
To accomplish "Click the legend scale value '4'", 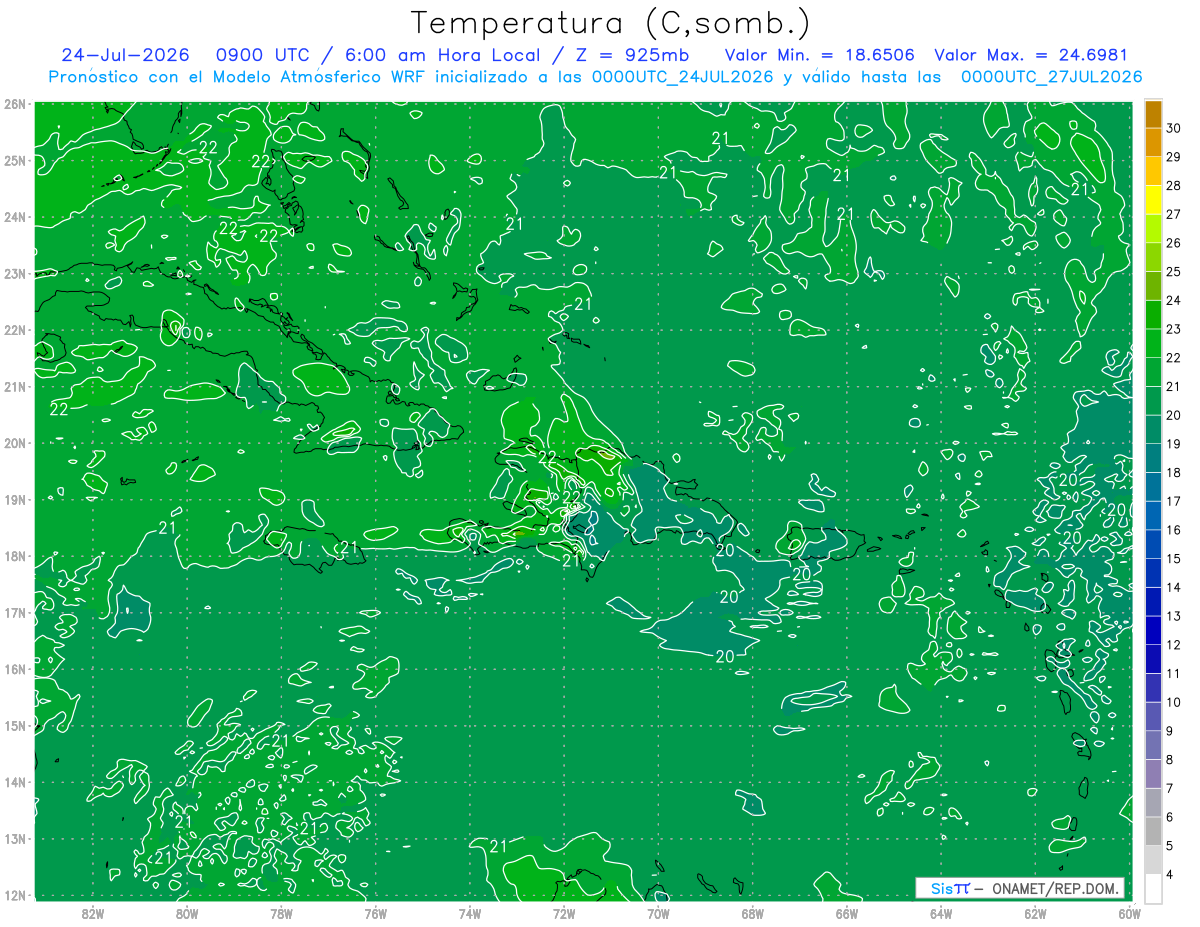I will pyautogui.click(x=1171, y=874).
